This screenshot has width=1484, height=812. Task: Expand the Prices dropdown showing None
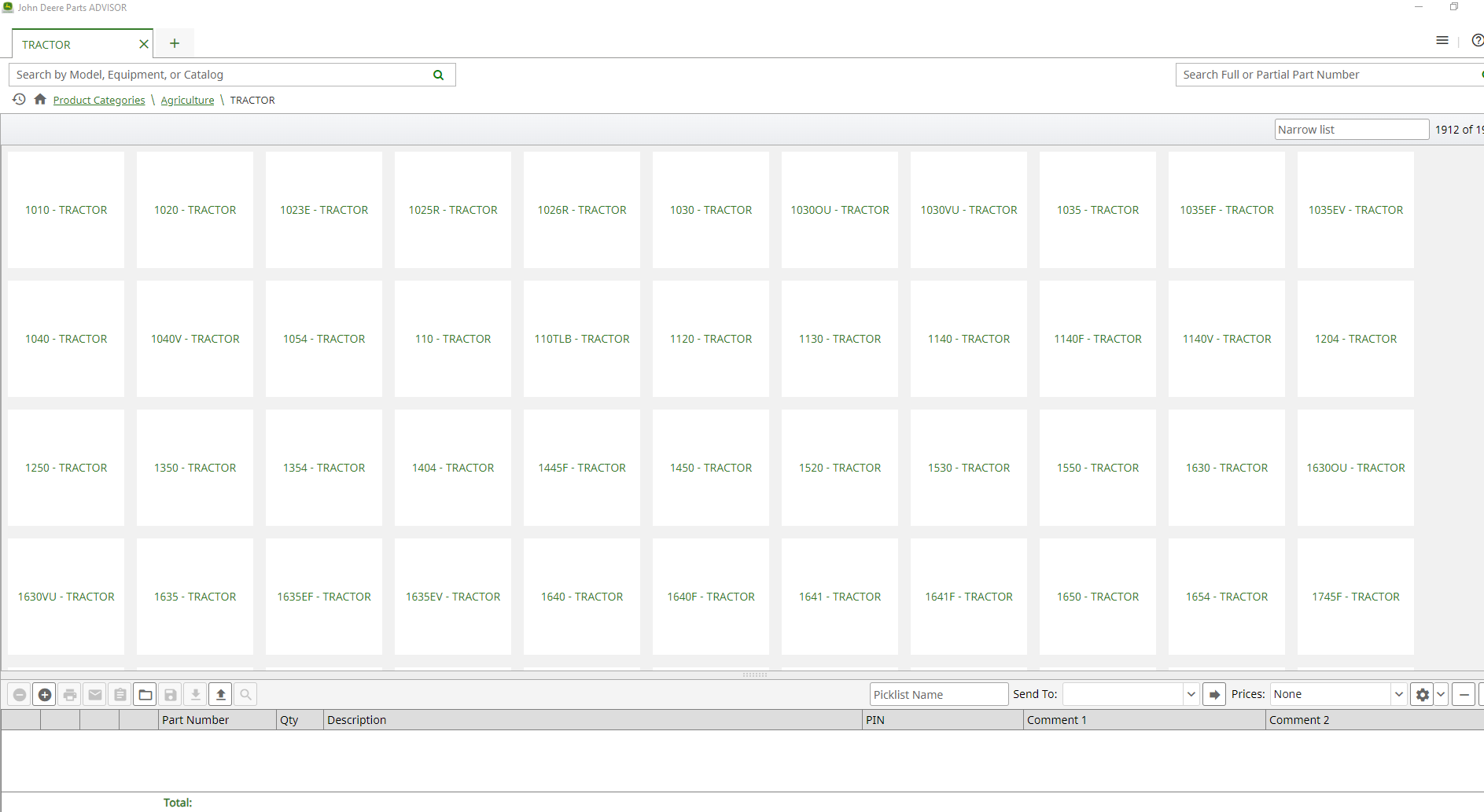(1398, 694)
